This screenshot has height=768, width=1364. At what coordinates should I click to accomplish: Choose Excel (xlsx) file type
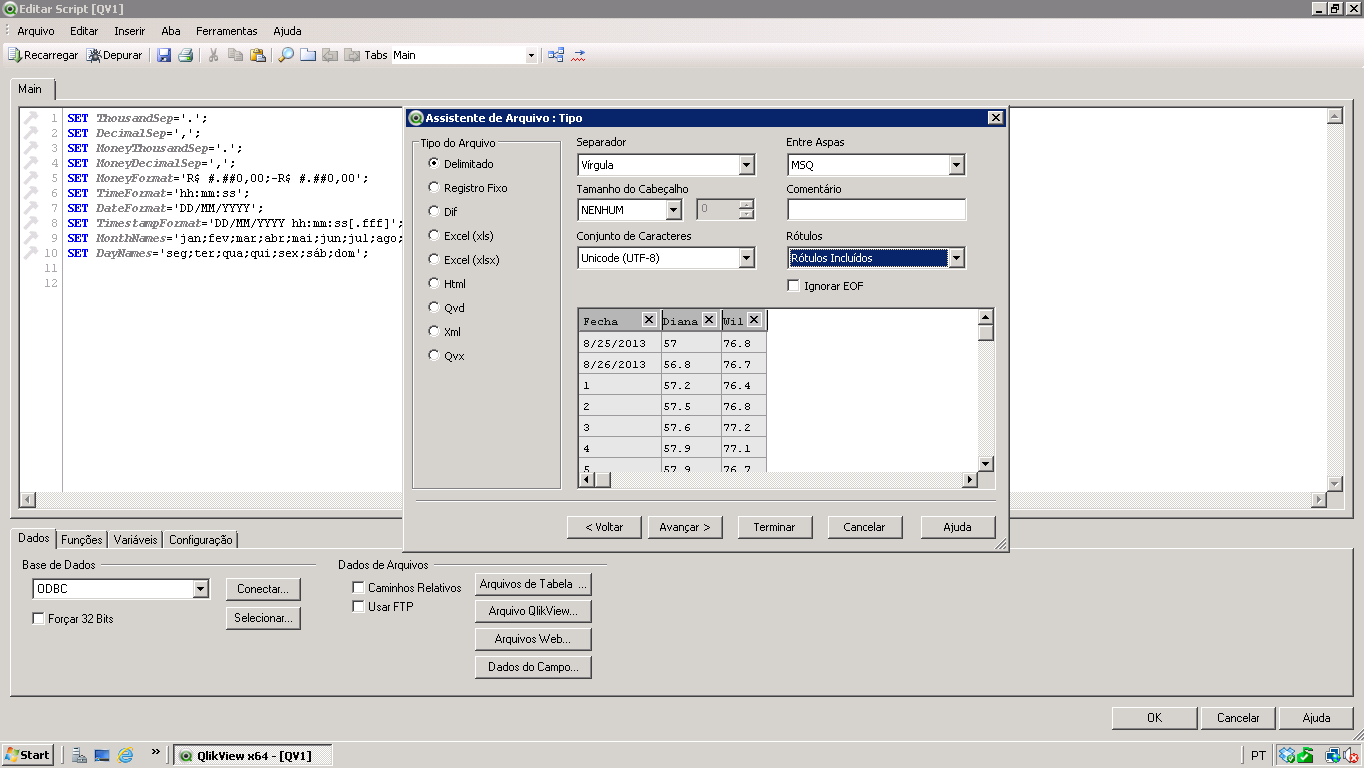(464, 259)
